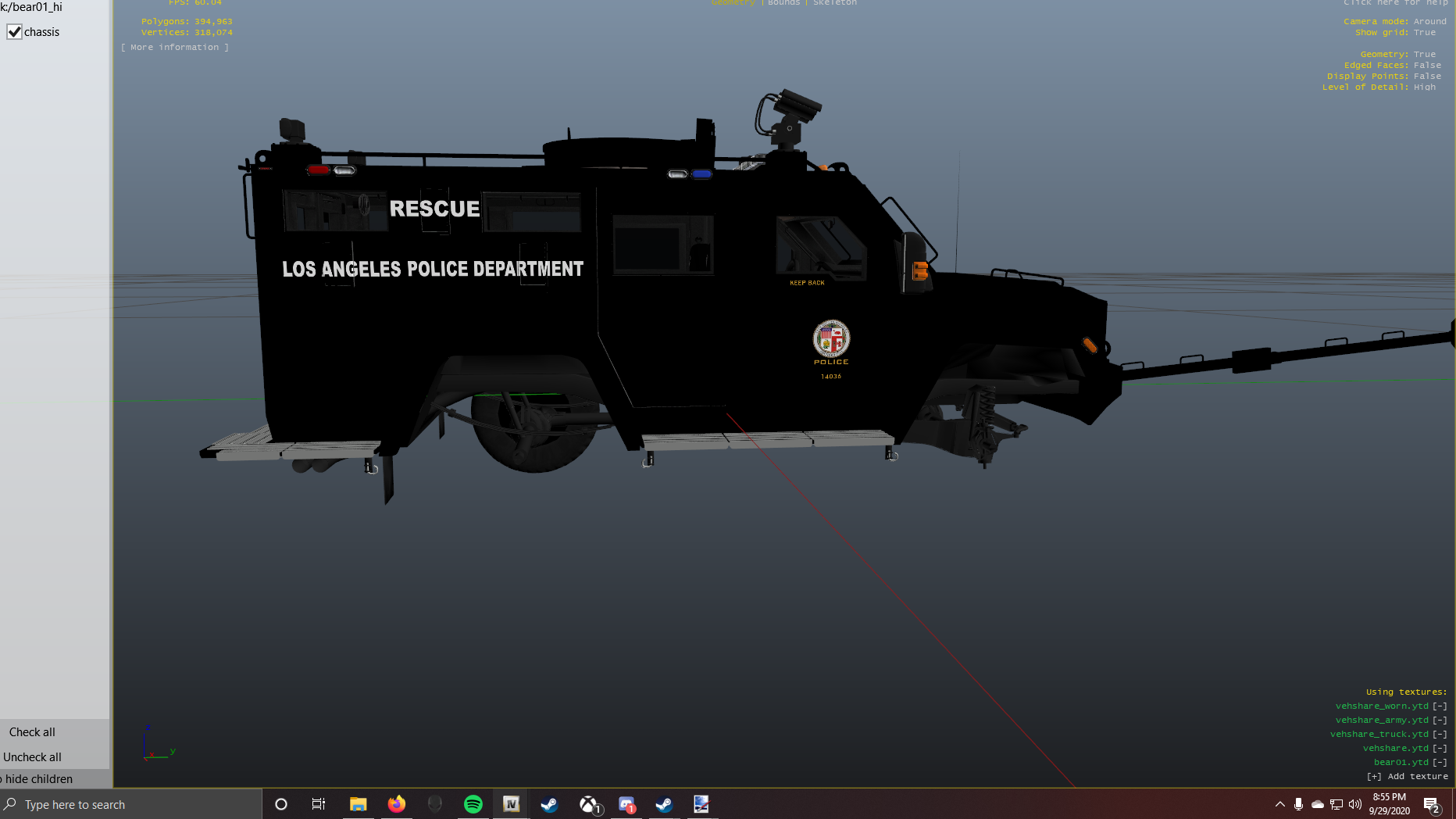Remove the vehshare_army.ytd texture

point(1440,721)
